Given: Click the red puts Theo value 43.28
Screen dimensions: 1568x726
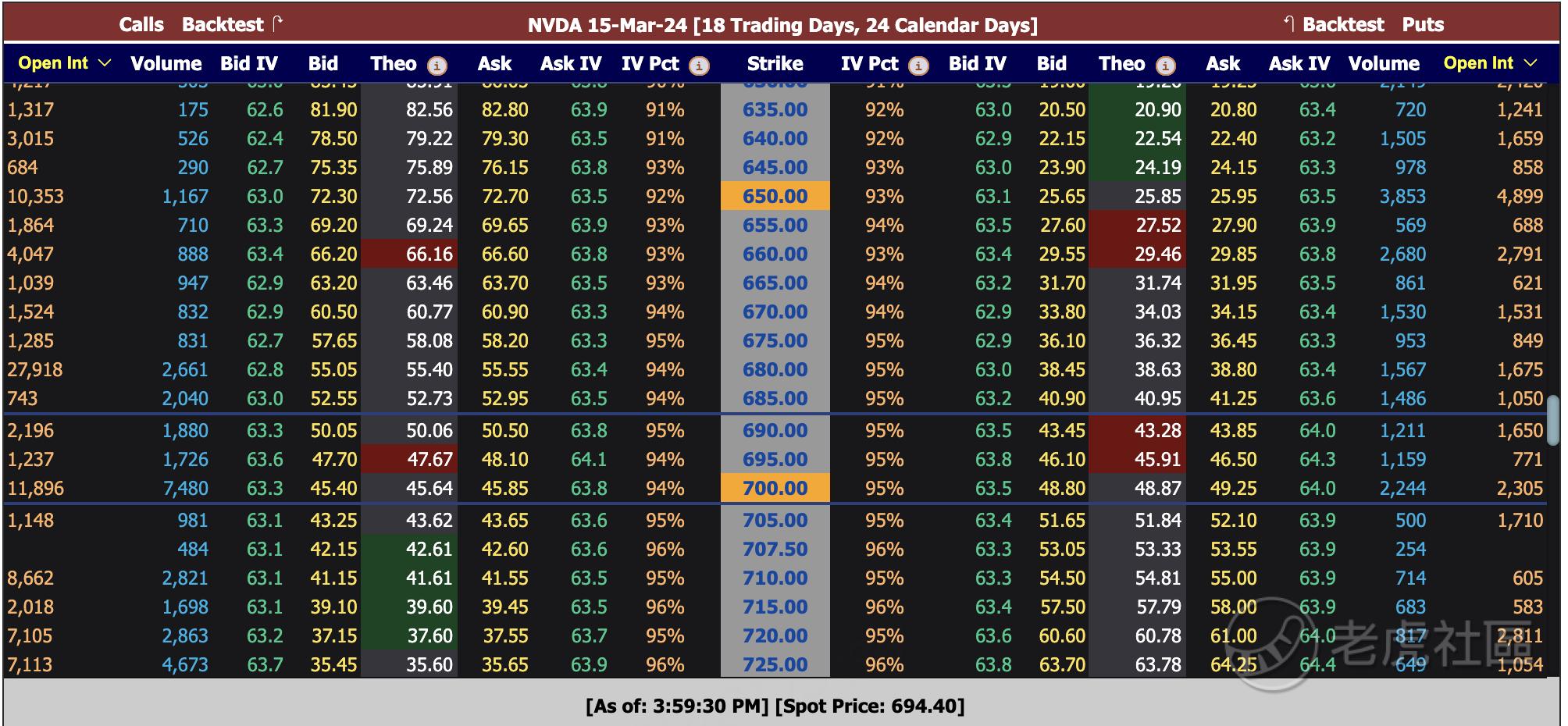Looking at the screenshot, I should (1138, 431).
